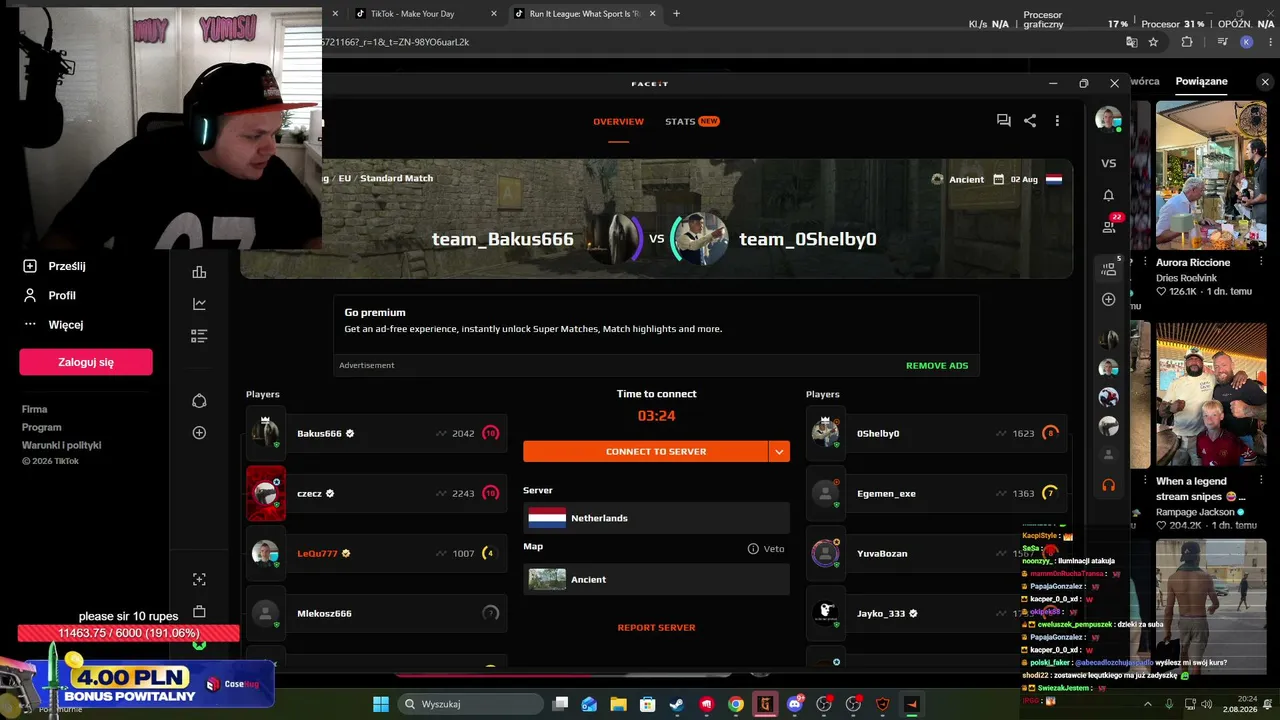The image size is (1280, 720).
Task: Open the legend stream snipes video thumbnail
Action: (1211, 393)
